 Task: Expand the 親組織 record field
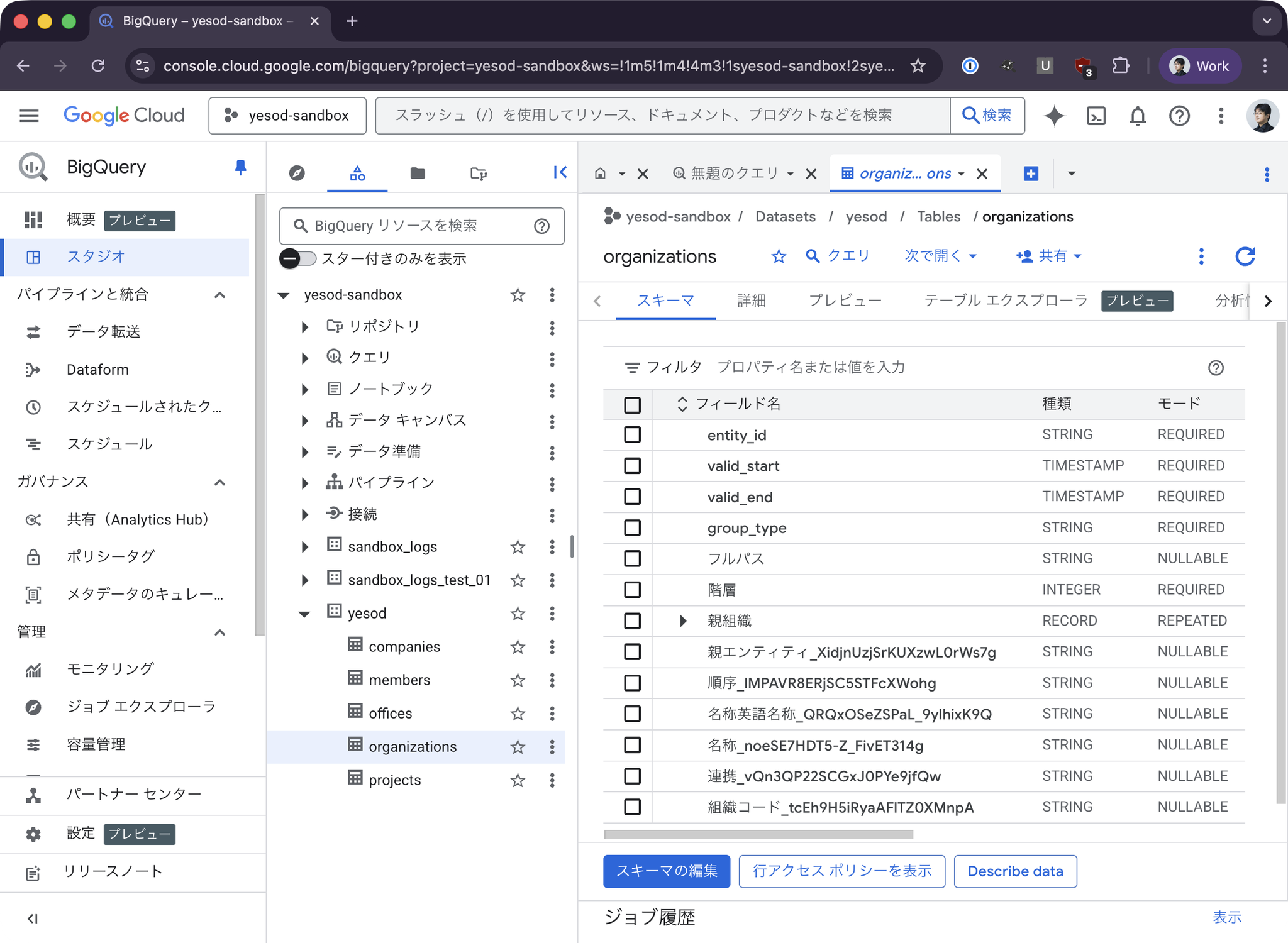683,621
